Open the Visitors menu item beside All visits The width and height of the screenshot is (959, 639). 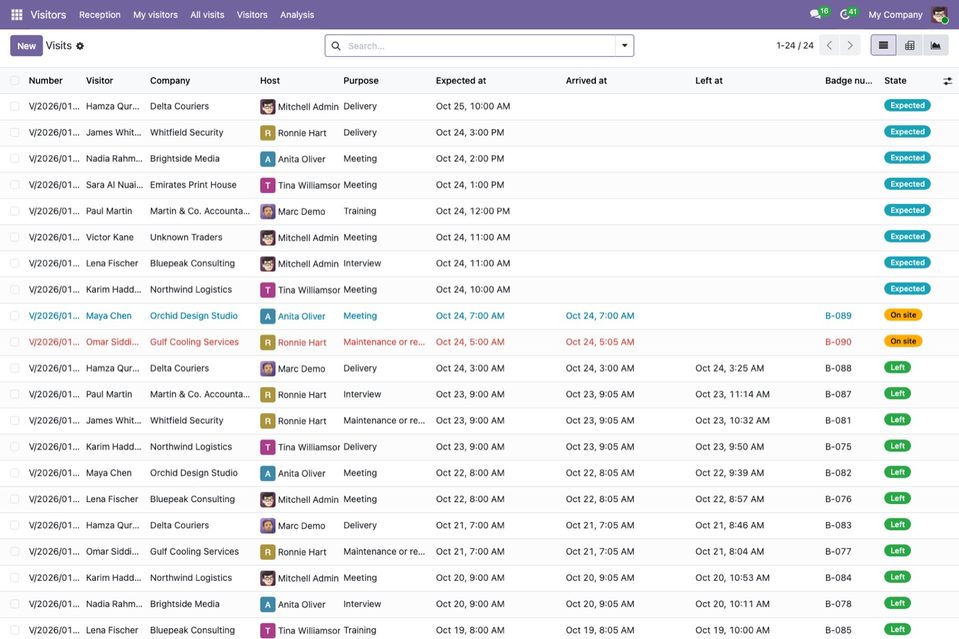(x=252, y=15)
